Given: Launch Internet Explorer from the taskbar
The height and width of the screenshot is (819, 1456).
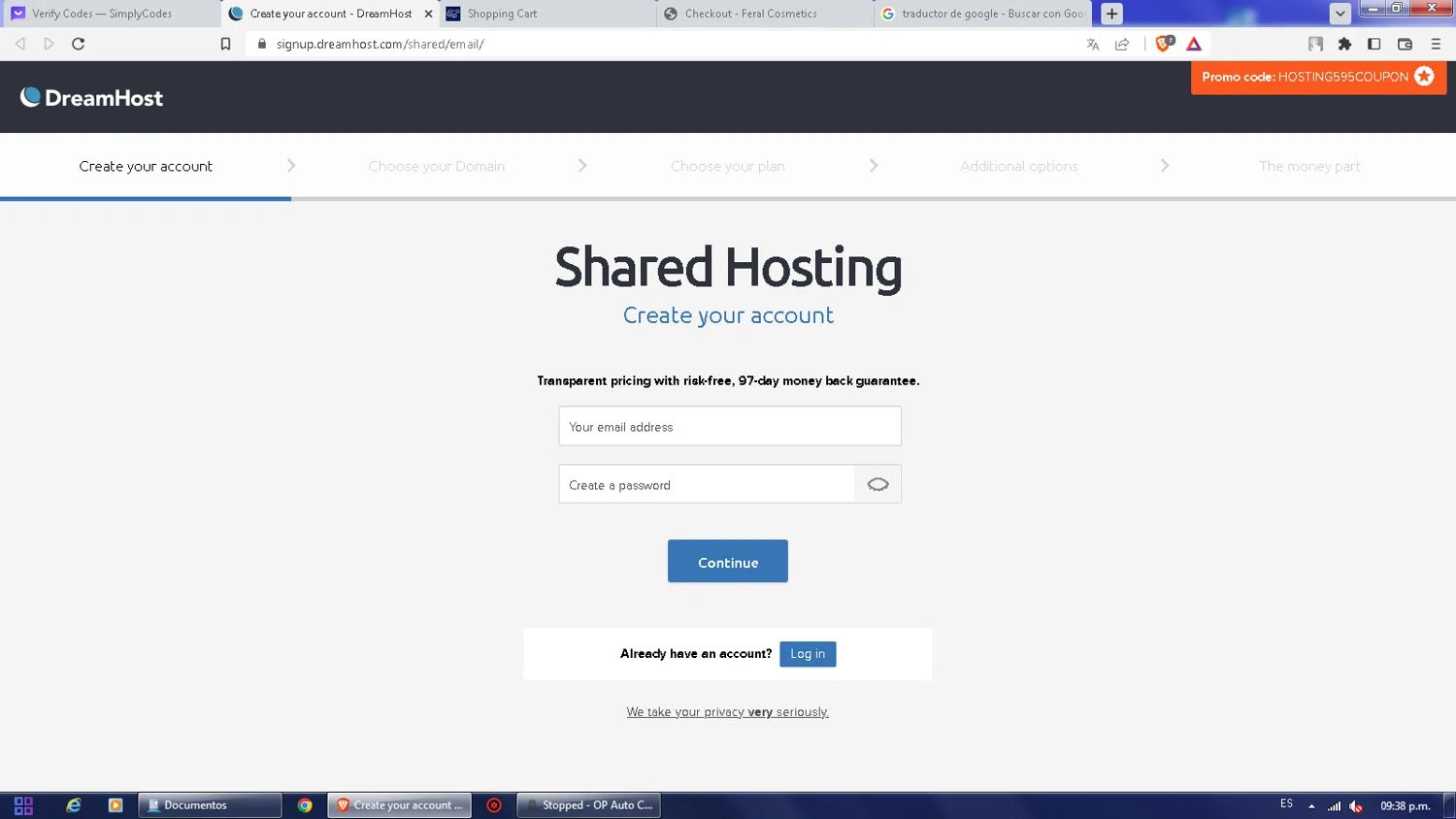Looking at the screenshot, I should pos(74,805).
